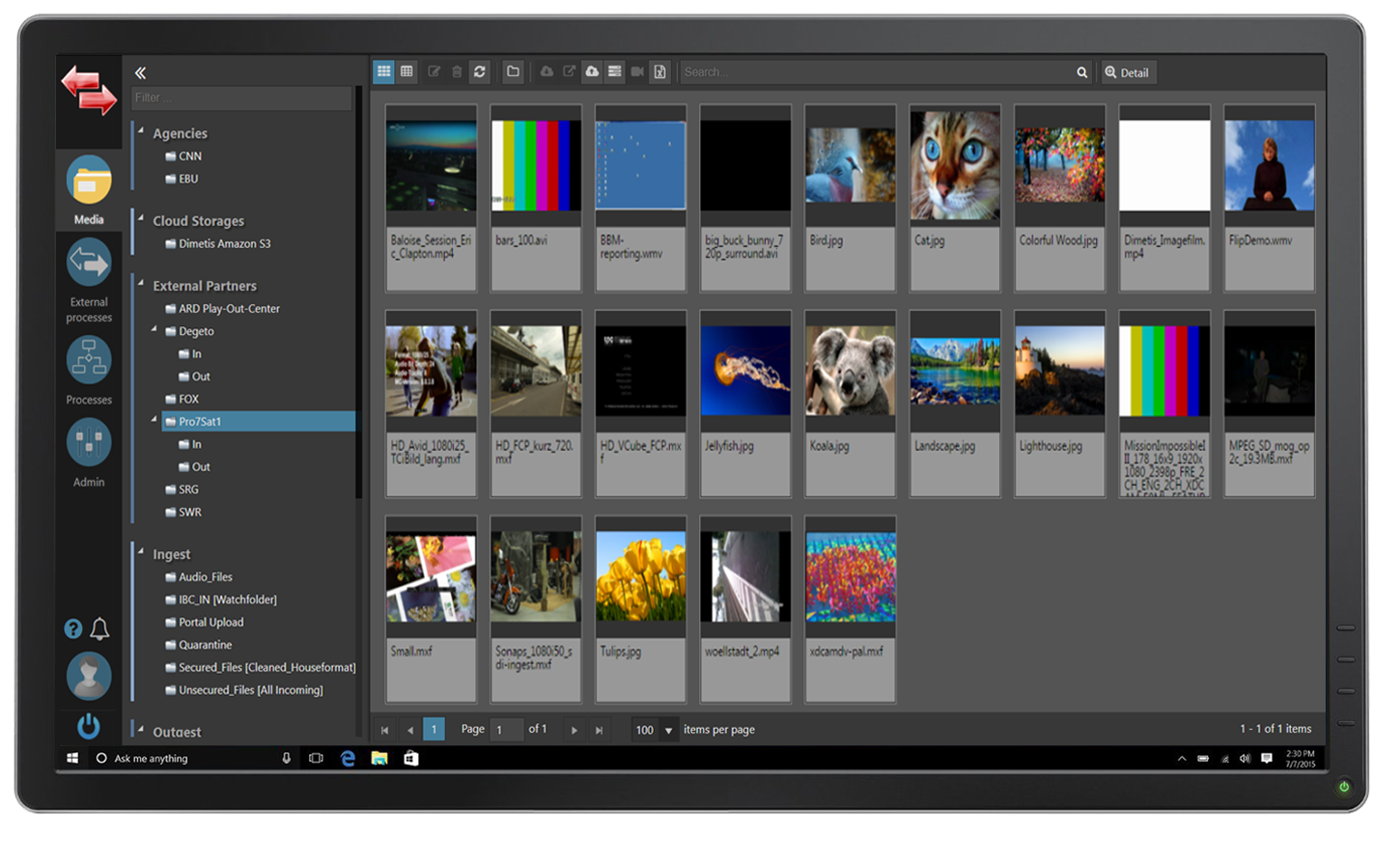Collapse the Ingest group
The image size is (1400, 866).
click(x=141, y=551)
